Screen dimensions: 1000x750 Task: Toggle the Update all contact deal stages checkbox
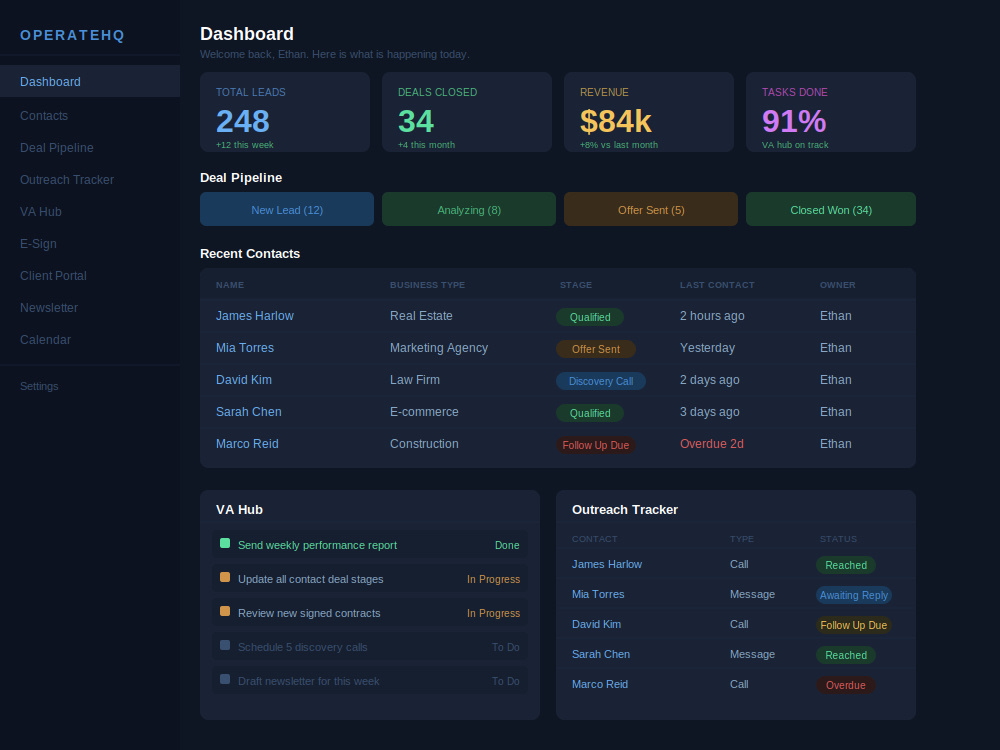[x=224, y=577]
